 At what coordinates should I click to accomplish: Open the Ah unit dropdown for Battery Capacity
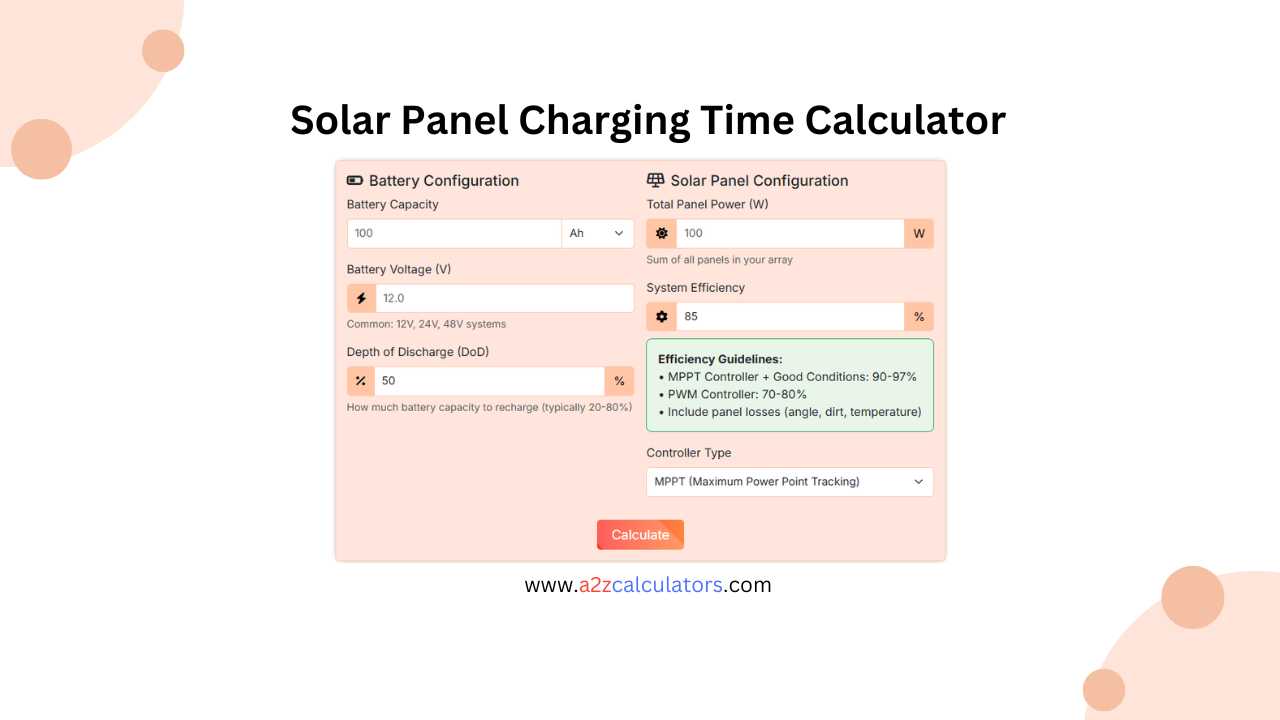pos(597,233)
